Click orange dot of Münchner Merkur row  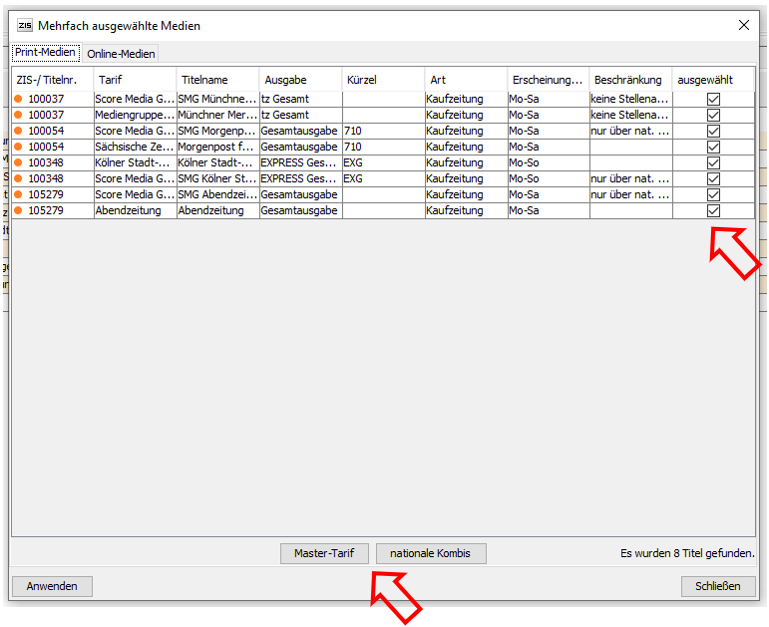pyautogui.click(x=19, y=115)
